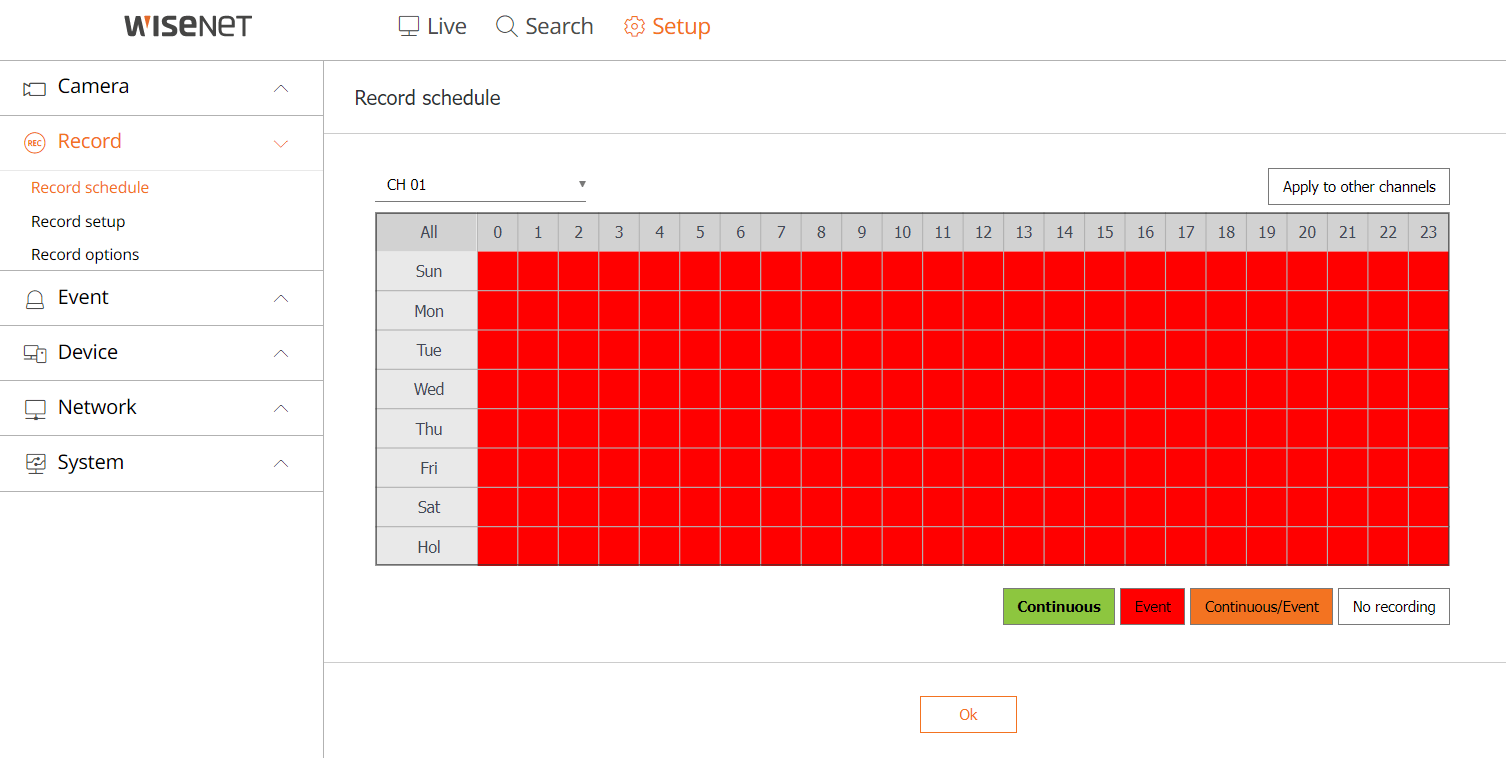Select the Continuous/Event recording mode

pyautogui.click(x=1261, y=607)
